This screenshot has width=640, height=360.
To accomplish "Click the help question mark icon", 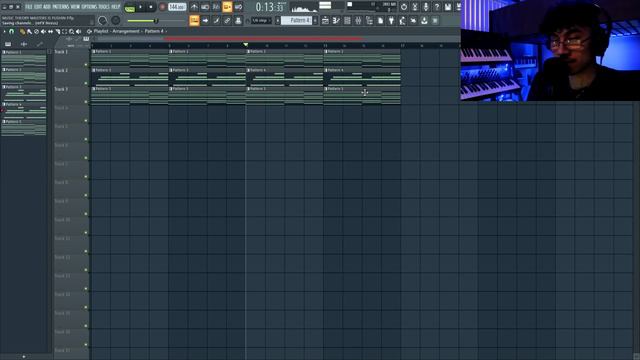I will [x=437, y=7].
